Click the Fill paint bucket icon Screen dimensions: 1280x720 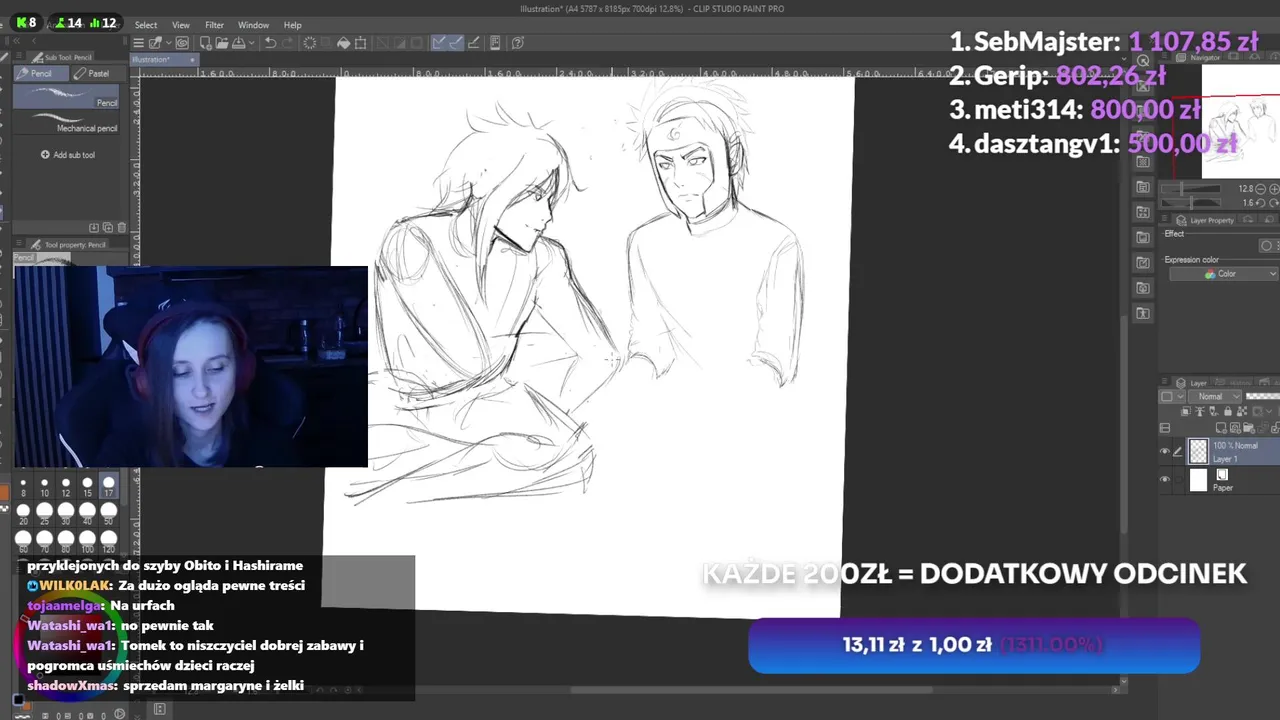(x=344, y=42)
